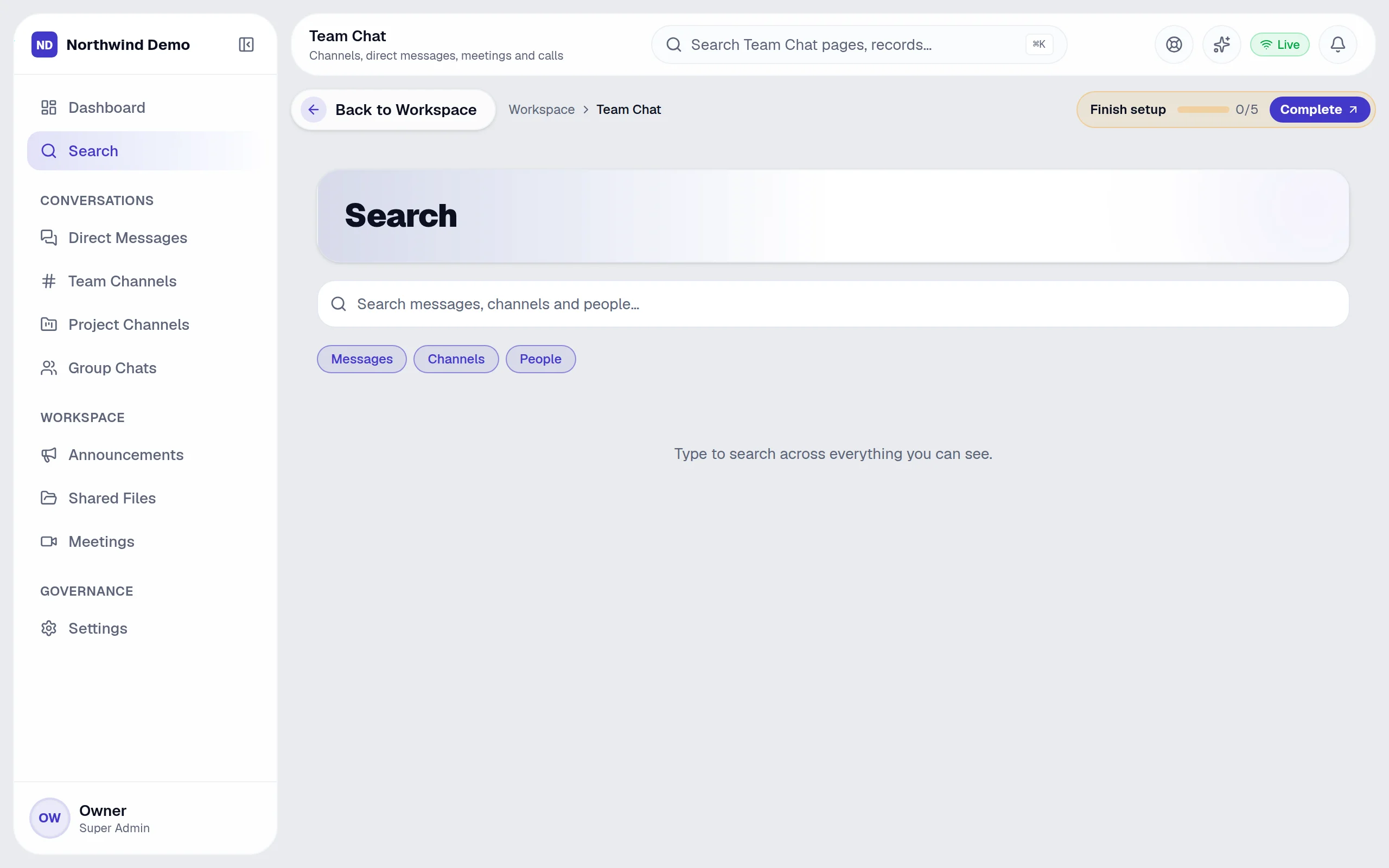Click the Workspace breadcrumb link
1389x868 pixels.
coord(541,110)
